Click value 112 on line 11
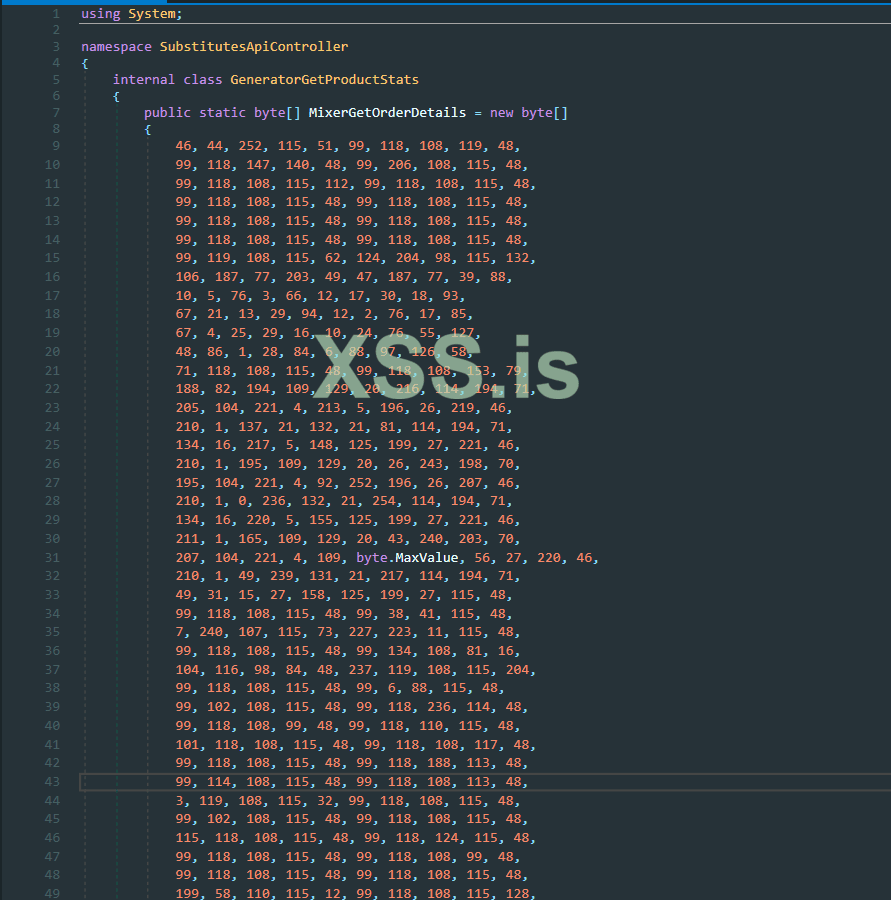This screenshot has width=891, height=900. [336, 184]
